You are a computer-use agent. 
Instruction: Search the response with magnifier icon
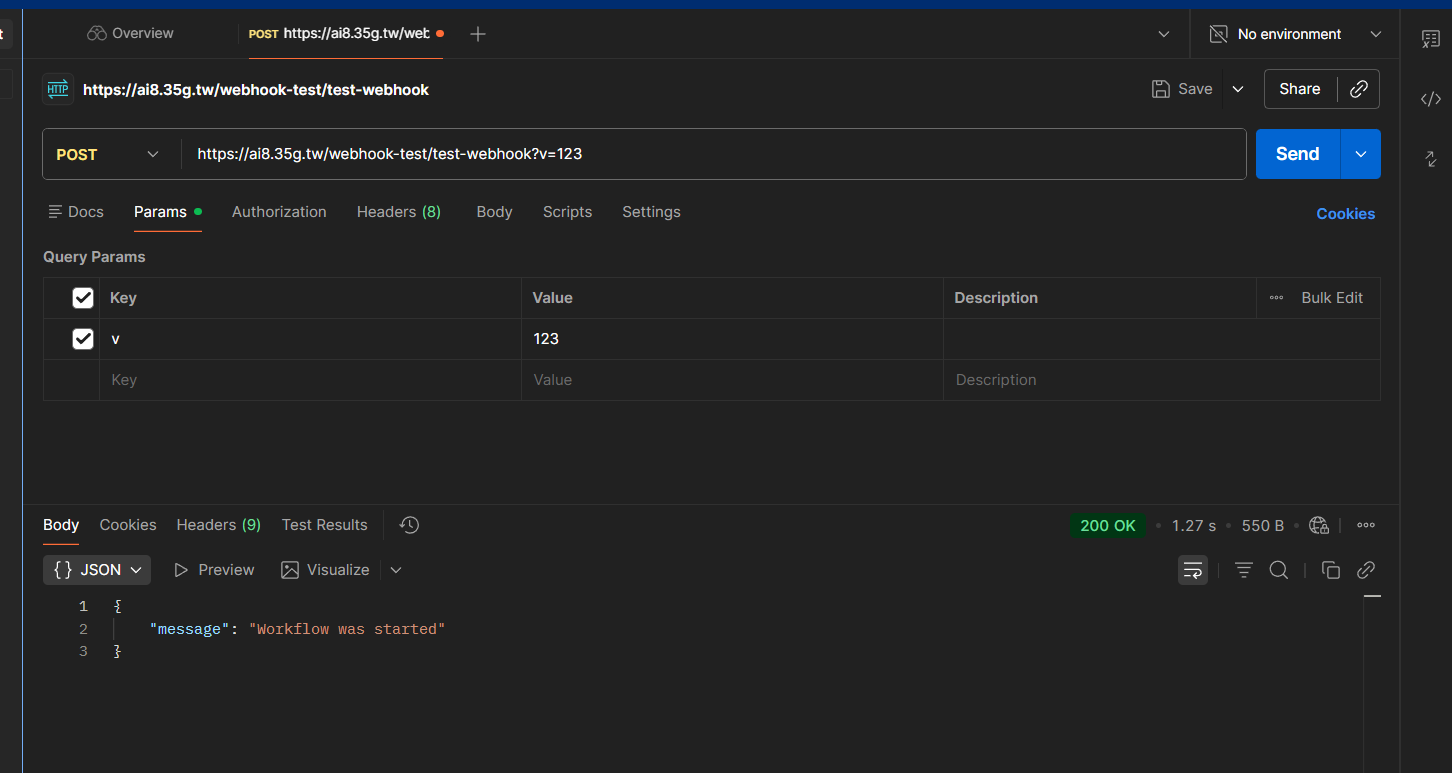coord(1278,570)
